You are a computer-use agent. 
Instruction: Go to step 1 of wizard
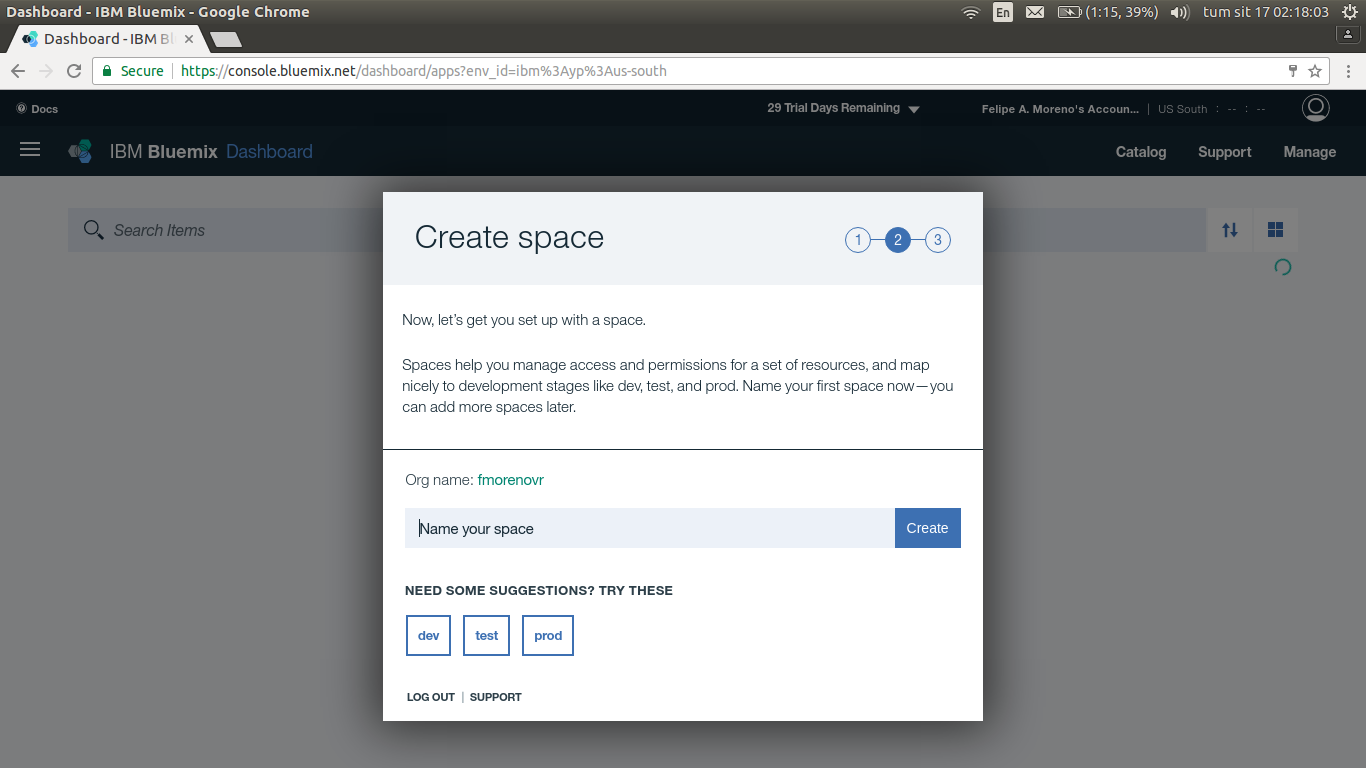pyautogui.click(x=858, y=240)
